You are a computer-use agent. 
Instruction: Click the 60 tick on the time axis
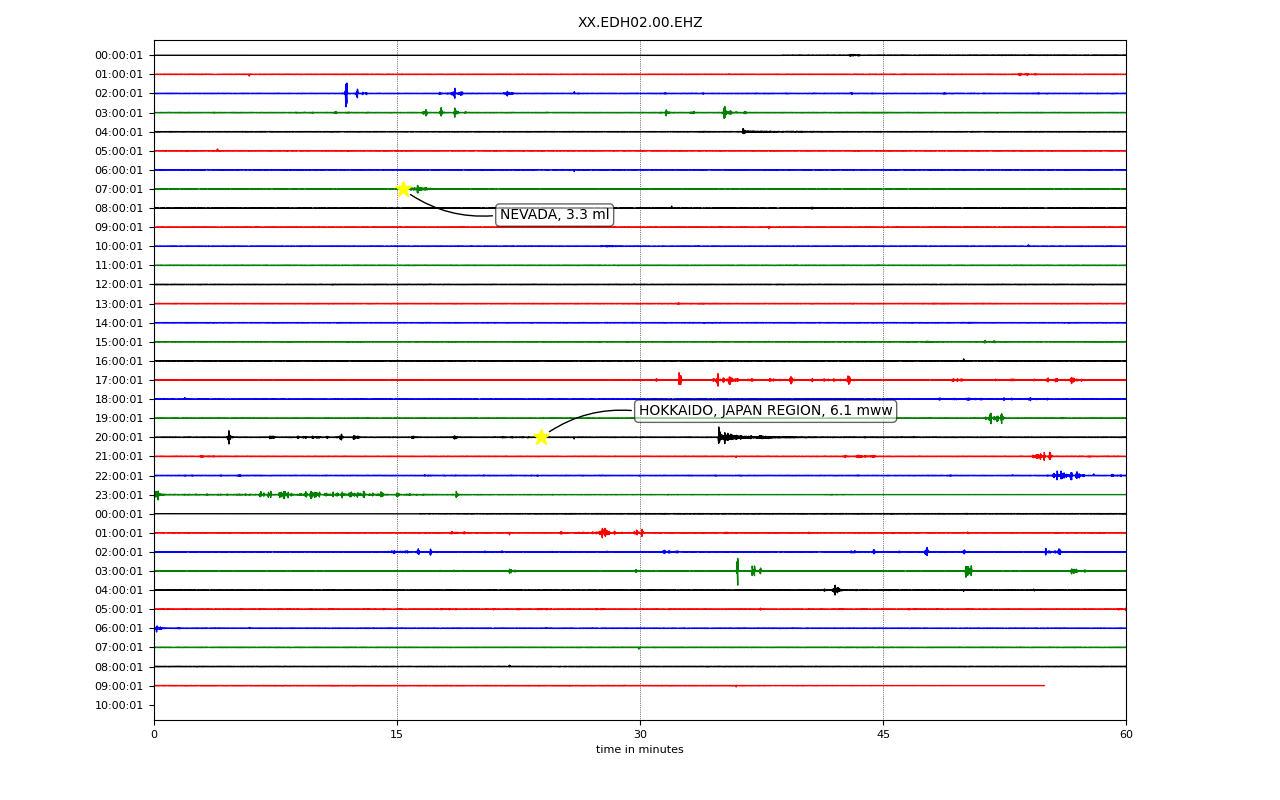[1126, 735]
